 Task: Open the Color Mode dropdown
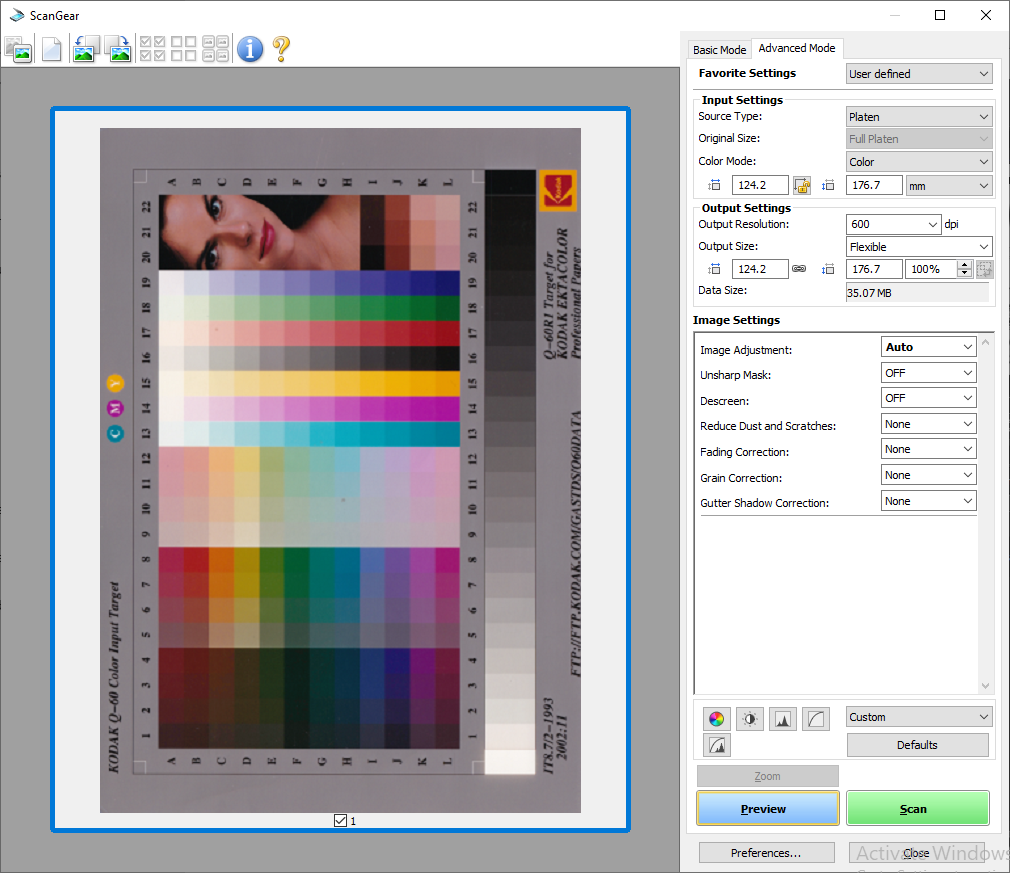919,162
